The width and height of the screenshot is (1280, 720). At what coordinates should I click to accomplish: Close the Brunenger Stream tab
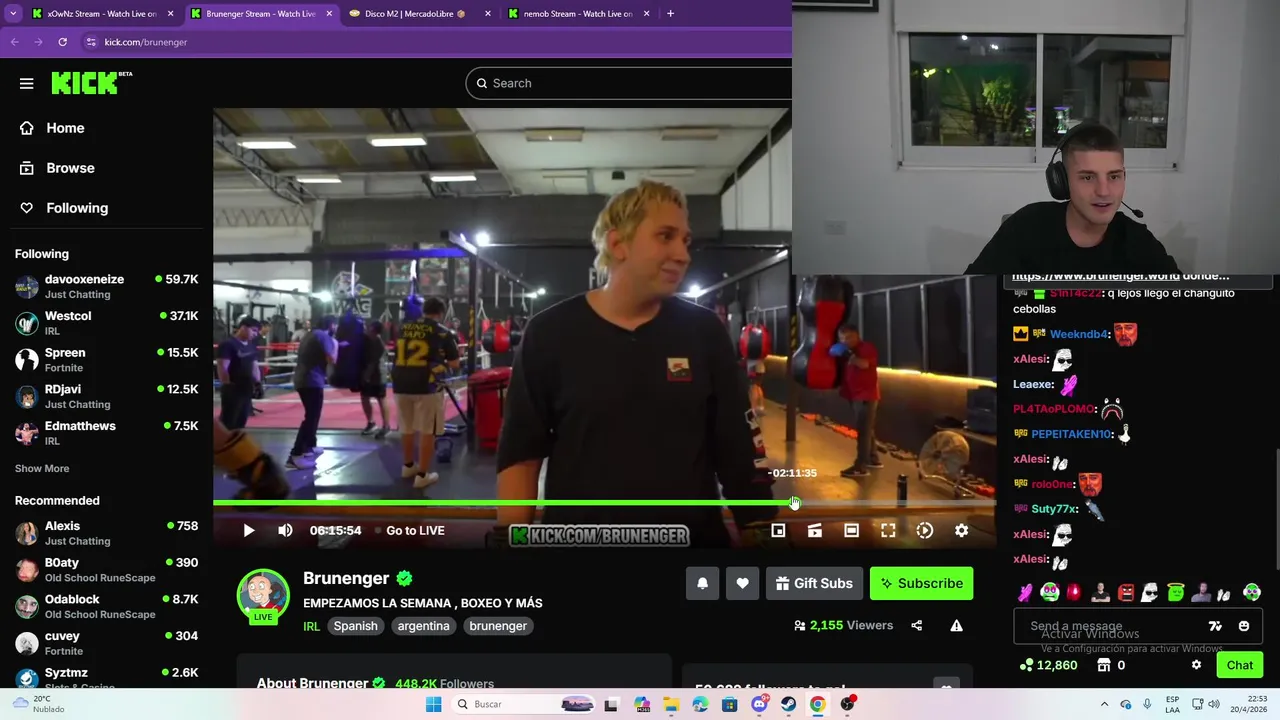[x=329, y=14]
